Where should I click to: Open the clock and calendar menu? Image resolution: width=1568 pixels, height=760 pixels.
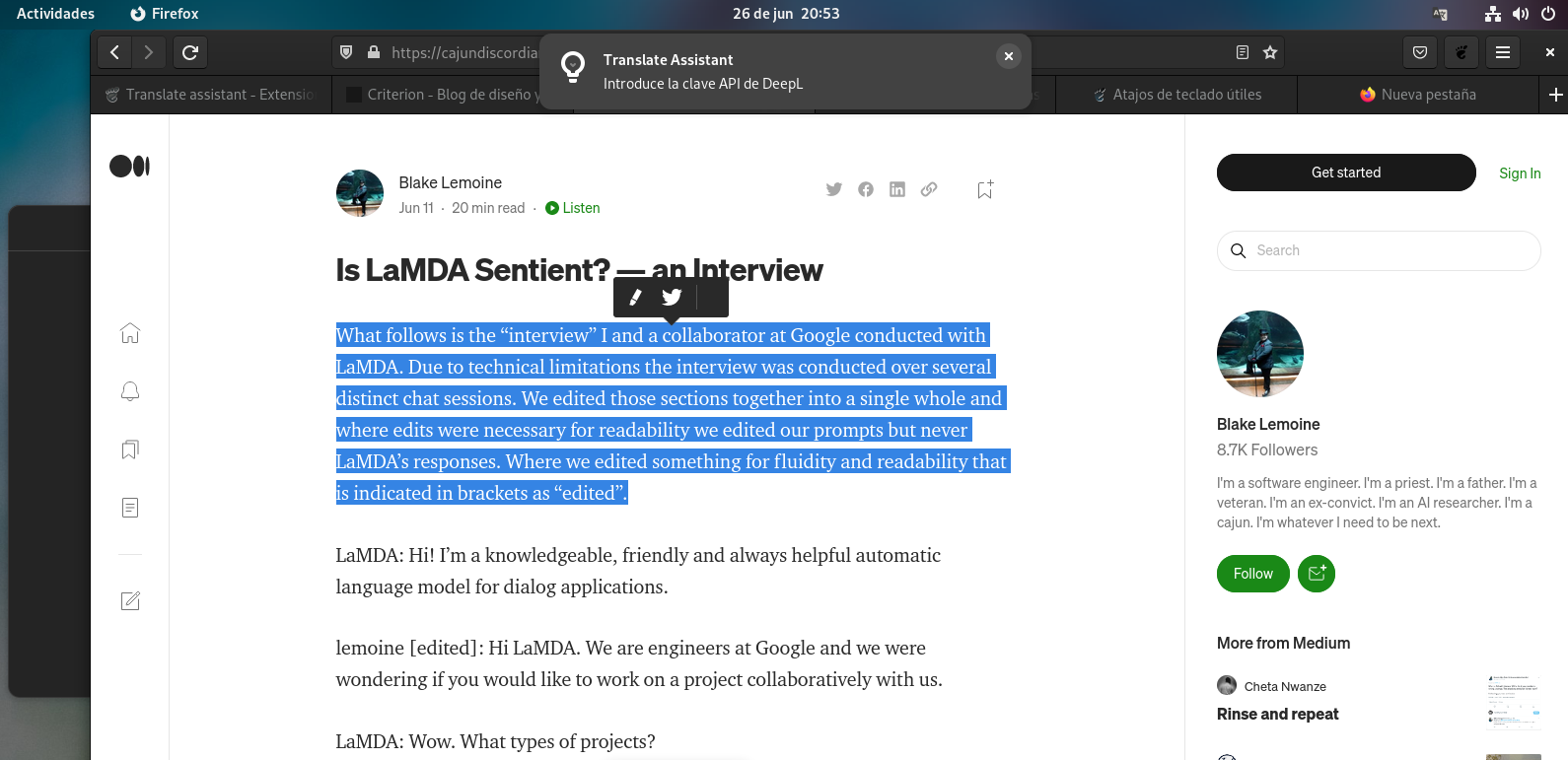click(786, 14)
